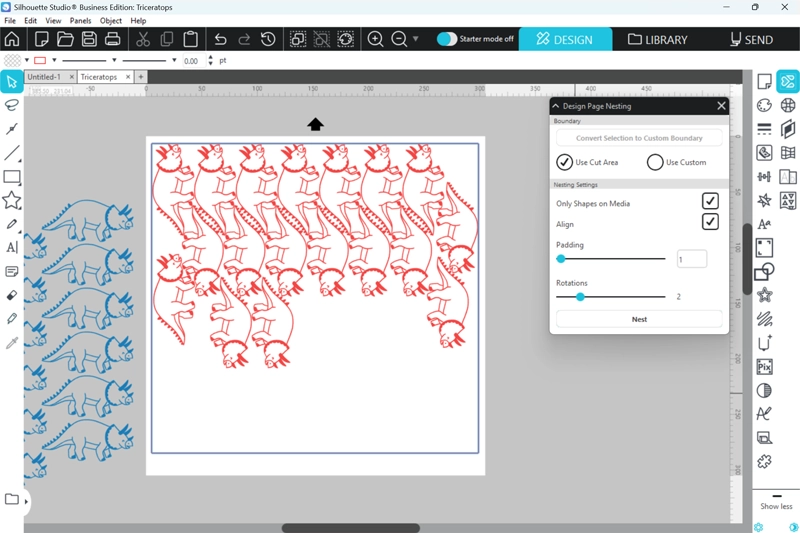
Task: Open the Panels menu
Action: pyautogui.click(x=80, y=20)
